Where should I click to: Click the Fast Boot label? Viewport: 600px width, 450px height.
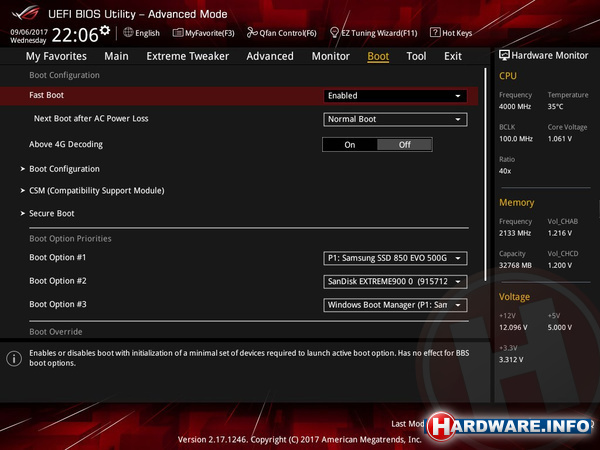tap(46, 95)
